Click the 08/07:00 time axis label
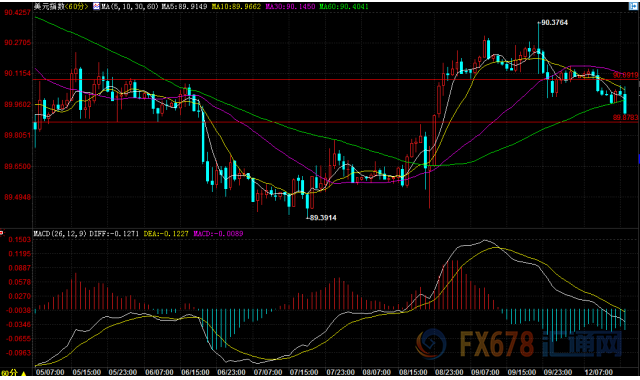The width and height of the screenshot is (640, 380). (x=377, y=372)
